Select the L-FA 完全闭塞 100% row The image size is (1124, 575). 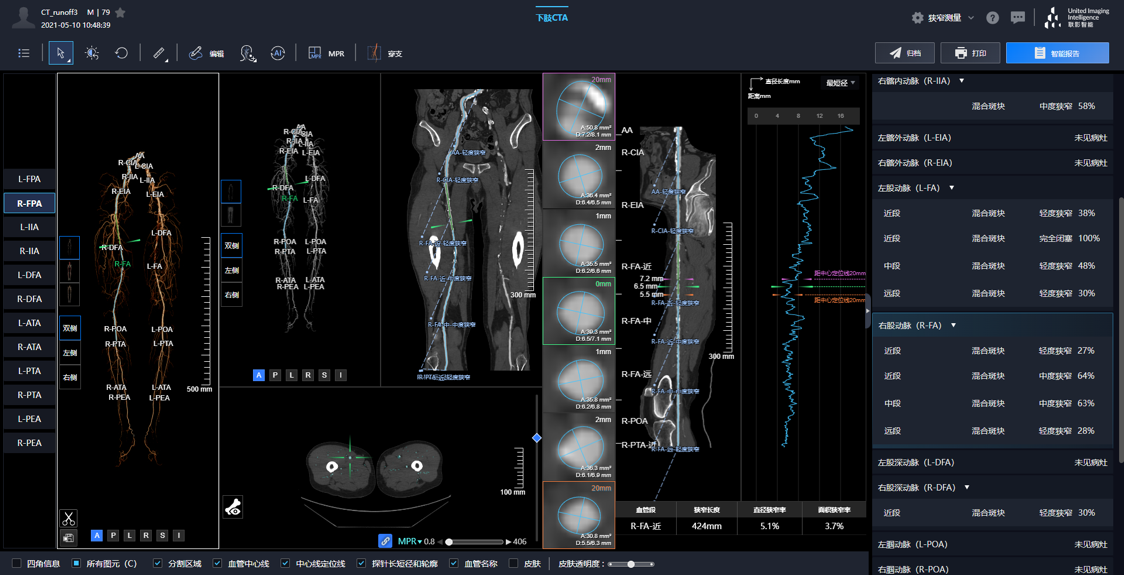pos(992,238)
